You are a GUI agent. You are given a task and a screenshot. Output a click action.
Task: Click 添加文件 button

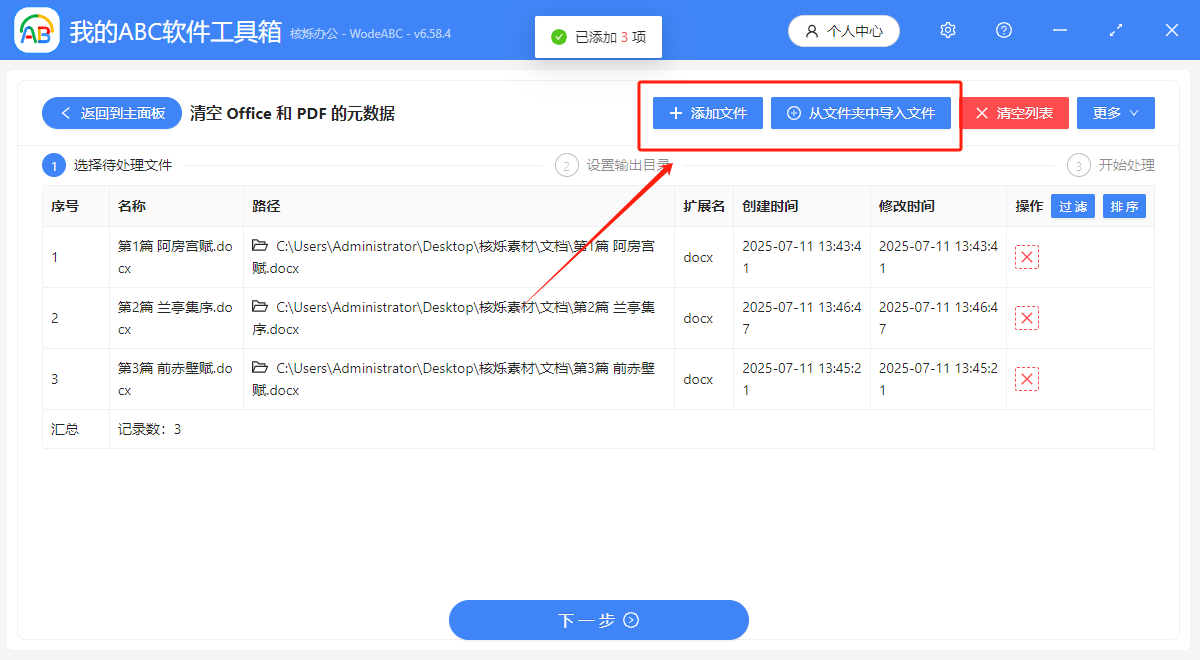(x=708, y=113)
